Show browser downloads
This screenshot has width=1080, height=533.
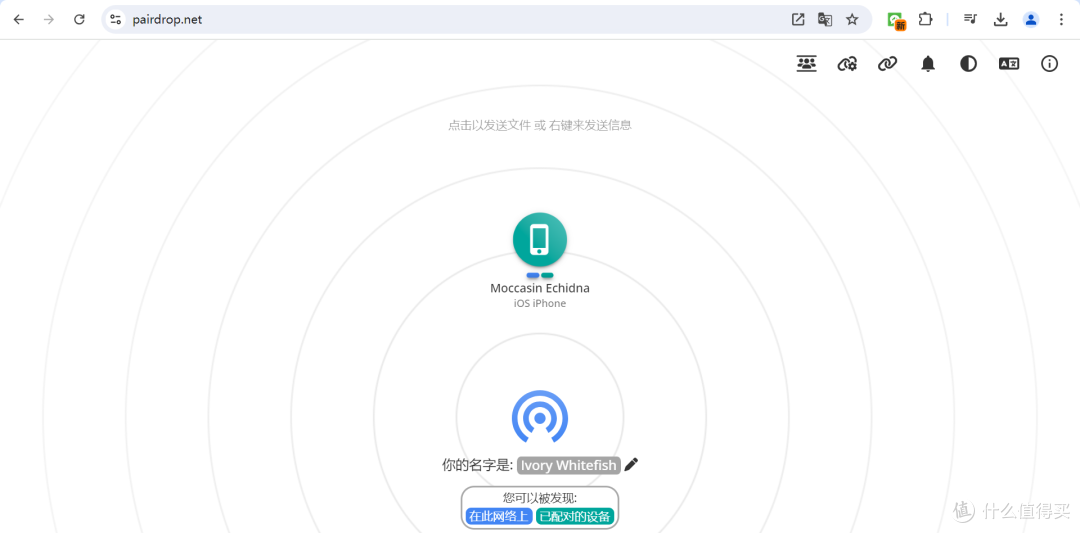1000,19
